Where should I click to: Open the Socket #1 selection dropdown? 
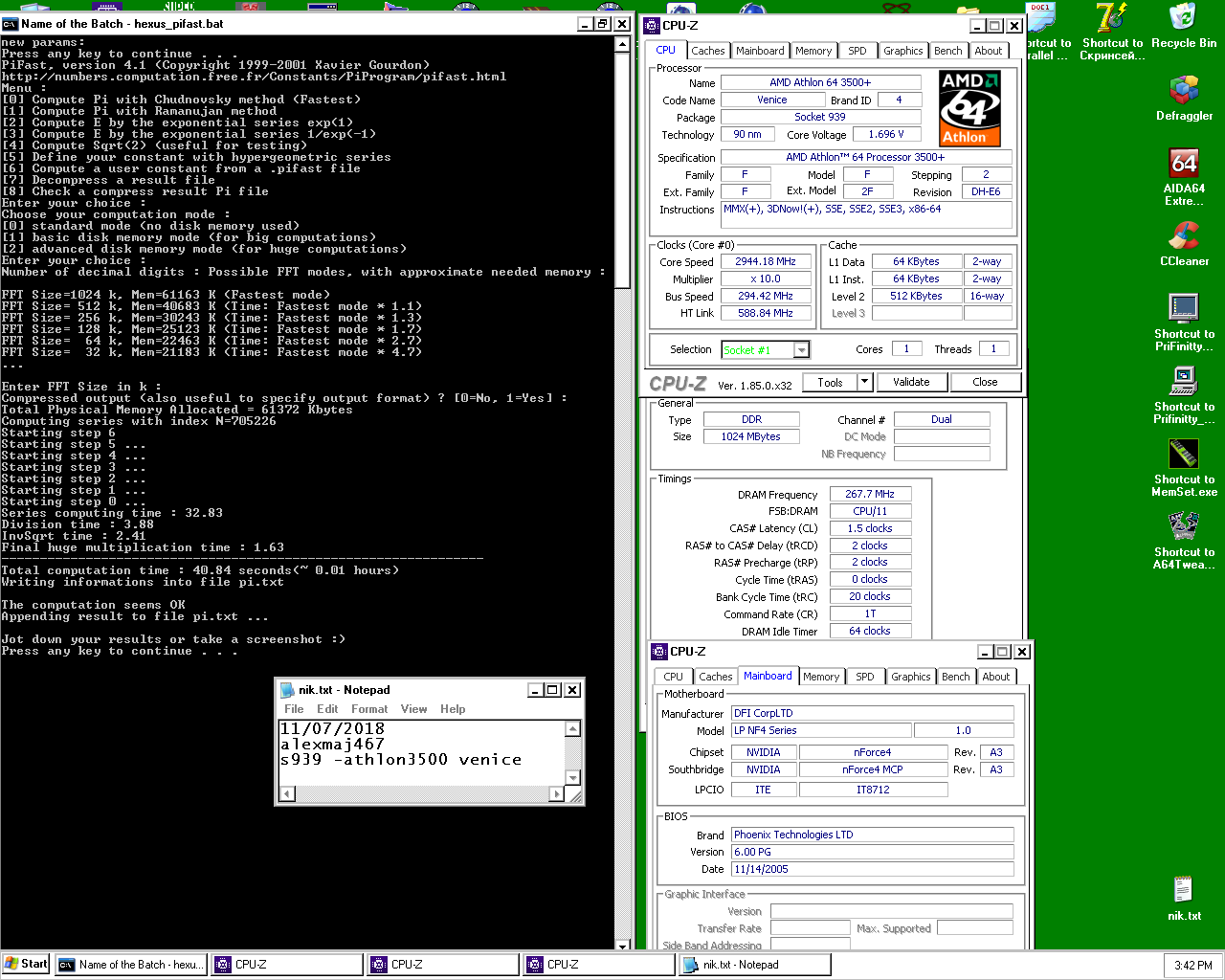click(802, 350)
